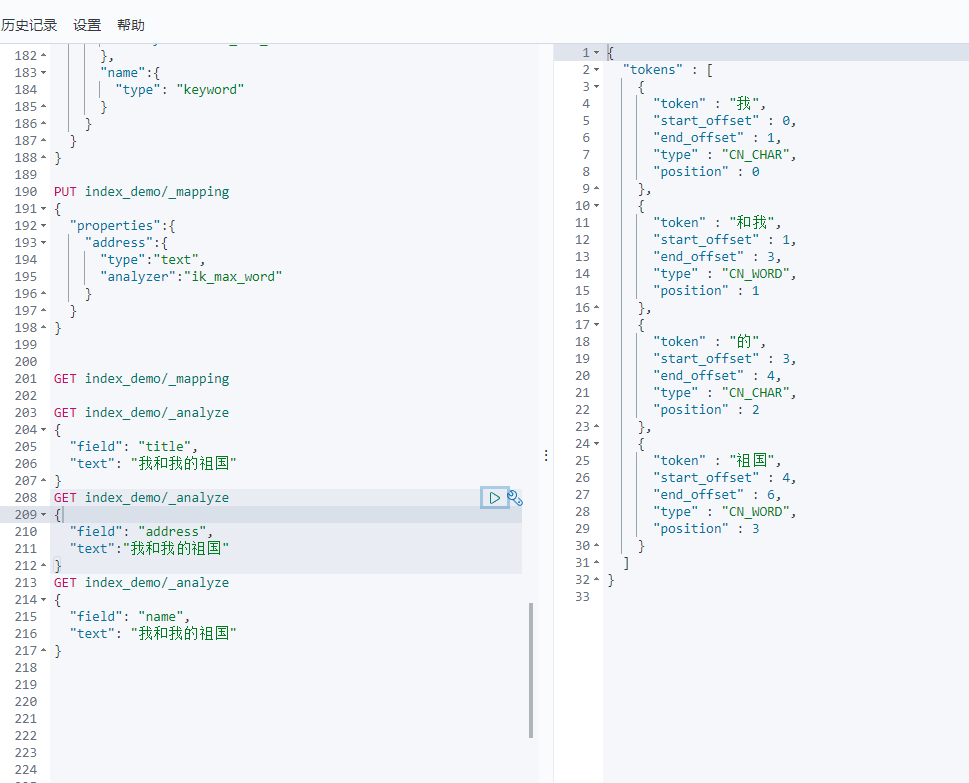Viewport: 969px width, 783px height.
Task: Collapse the third token object at output line 17
Action: click(x=596, y=325)
